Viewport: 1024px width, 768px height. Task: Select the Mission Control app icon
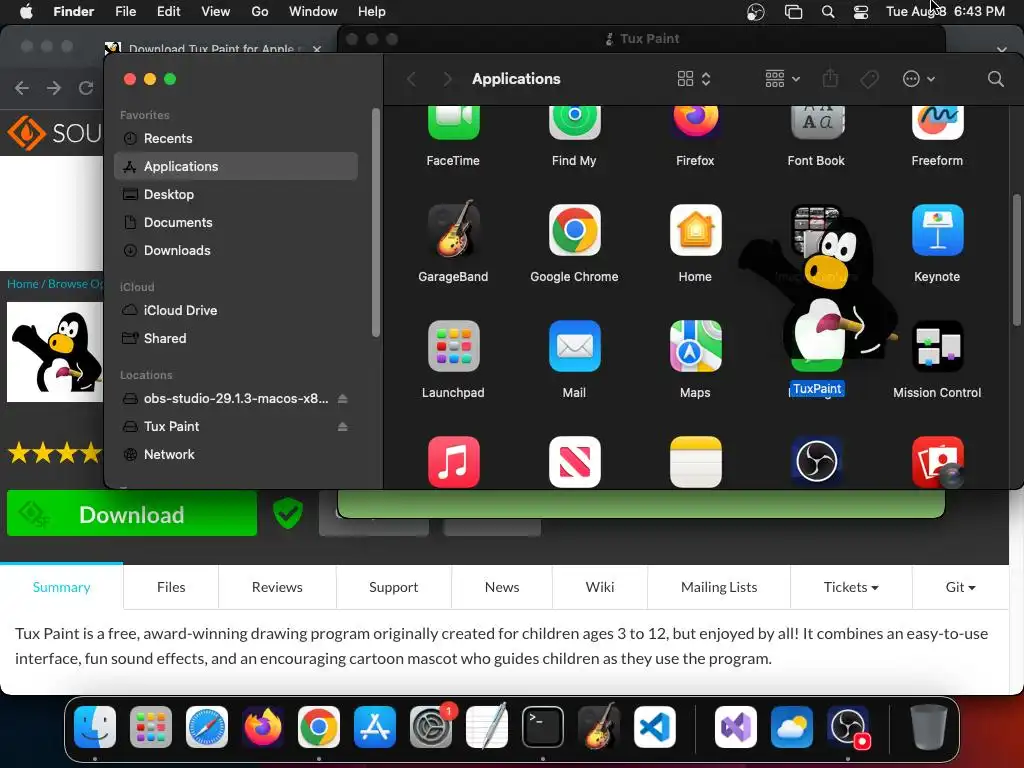click(x=937, y=346)
